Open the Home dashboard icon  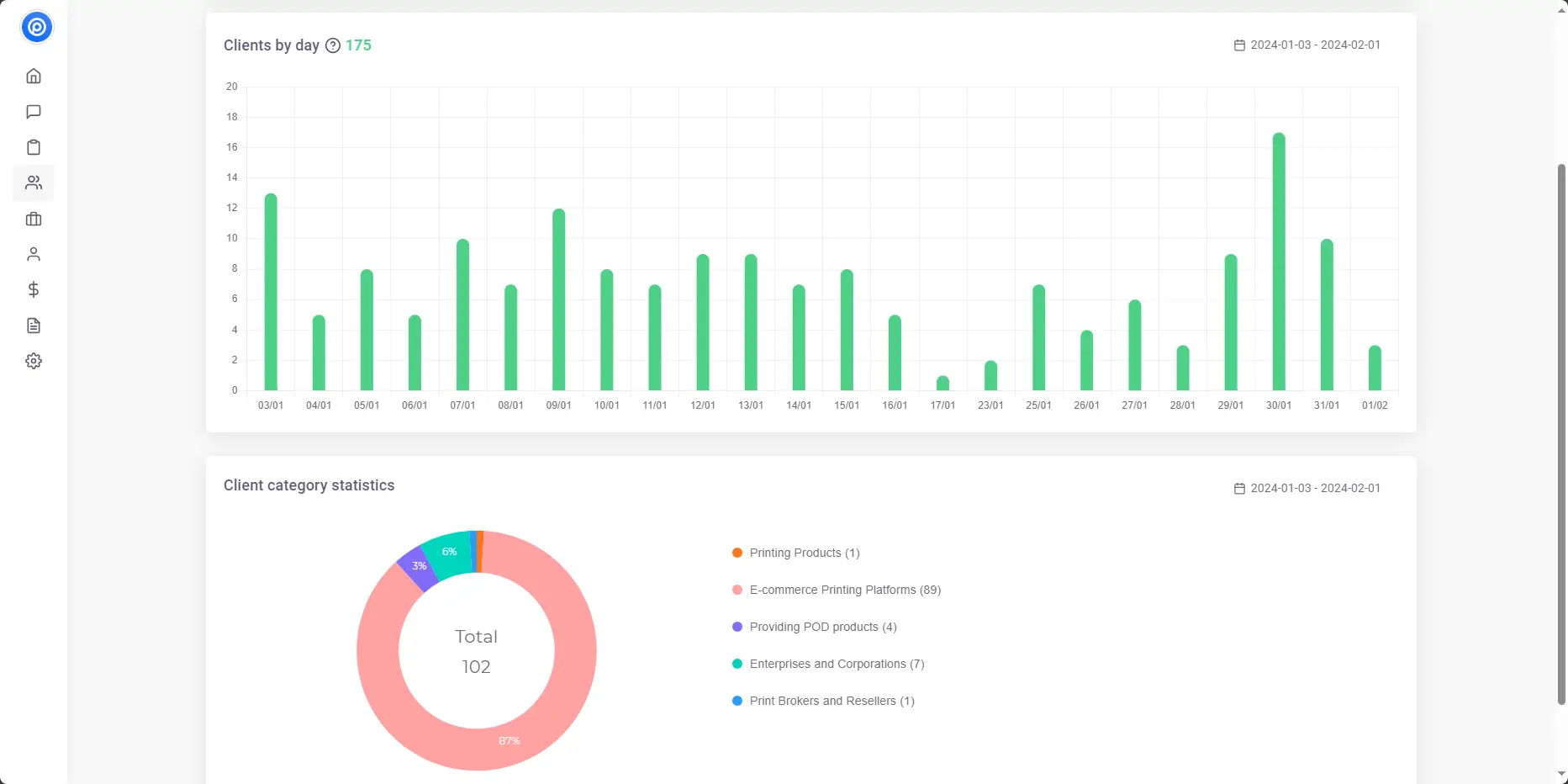tap(34, 75)
